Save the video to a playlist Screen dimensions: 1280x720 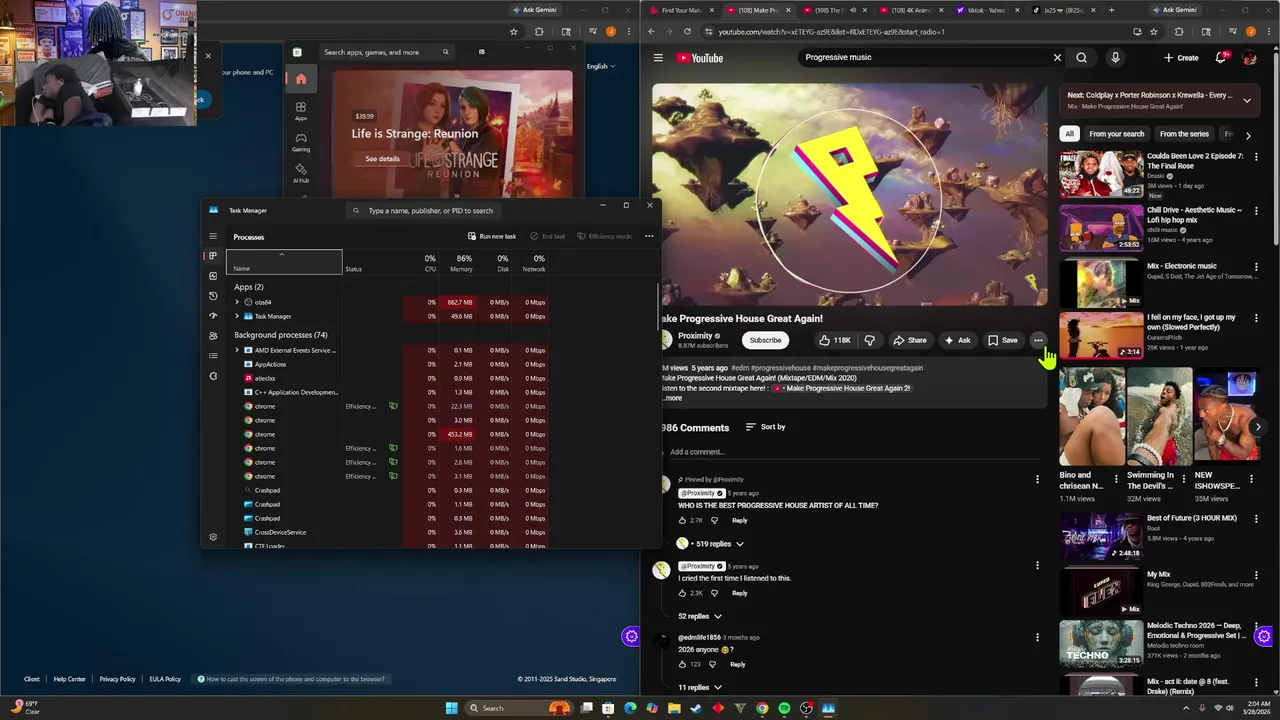[1003, 340]
